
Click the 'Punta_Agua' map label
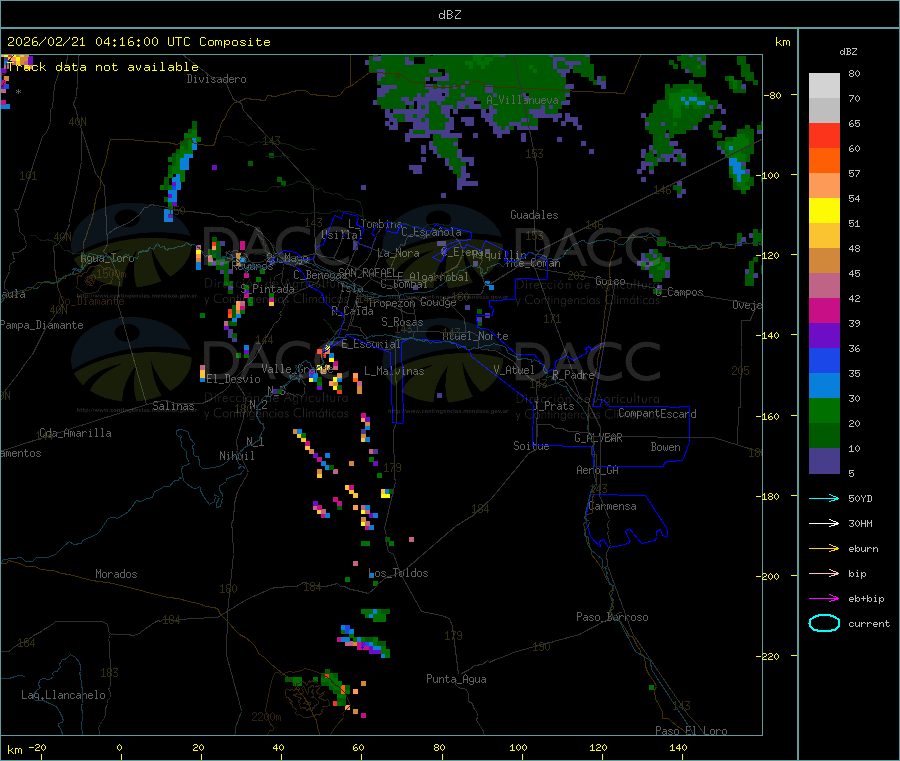click(456, 679)
